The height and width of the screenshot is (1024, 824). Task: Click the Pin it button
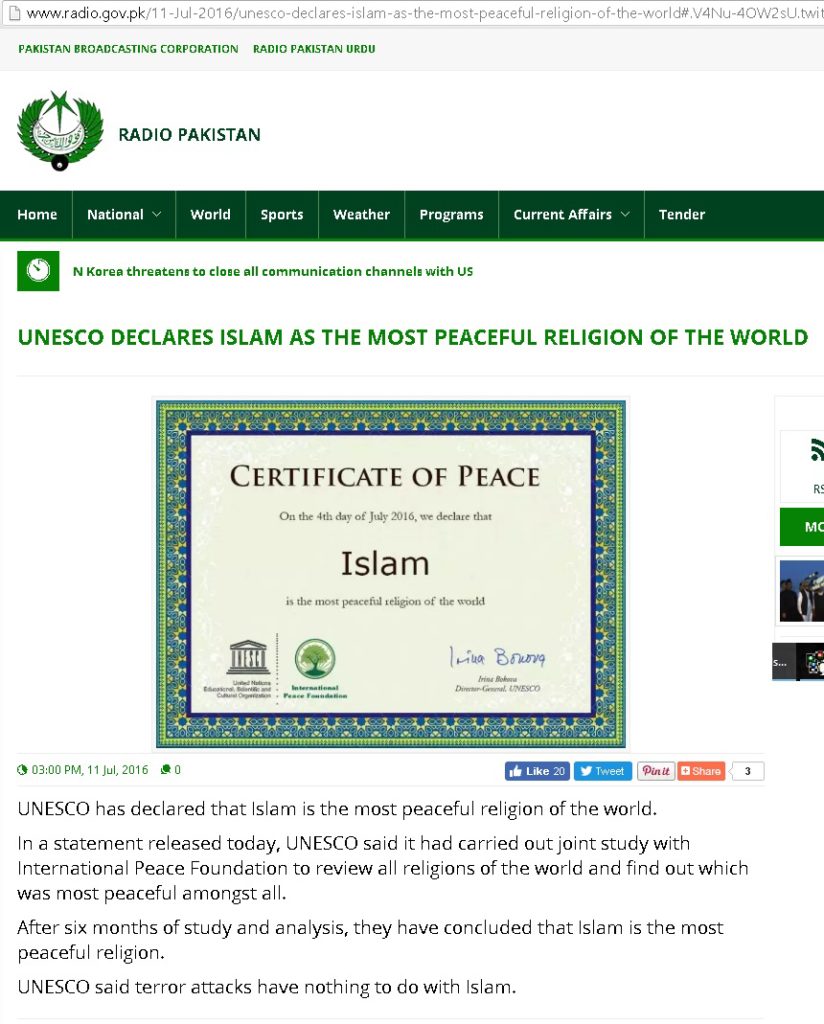pos(656,771)
